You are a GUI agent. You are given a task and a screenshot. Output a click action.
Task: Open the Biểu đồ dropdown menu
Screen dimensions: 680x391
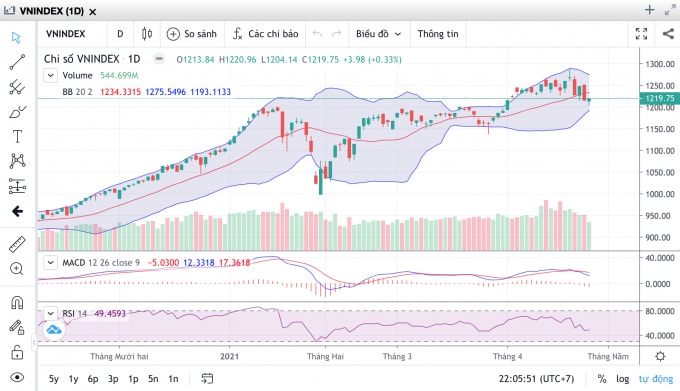pos(379,34)
